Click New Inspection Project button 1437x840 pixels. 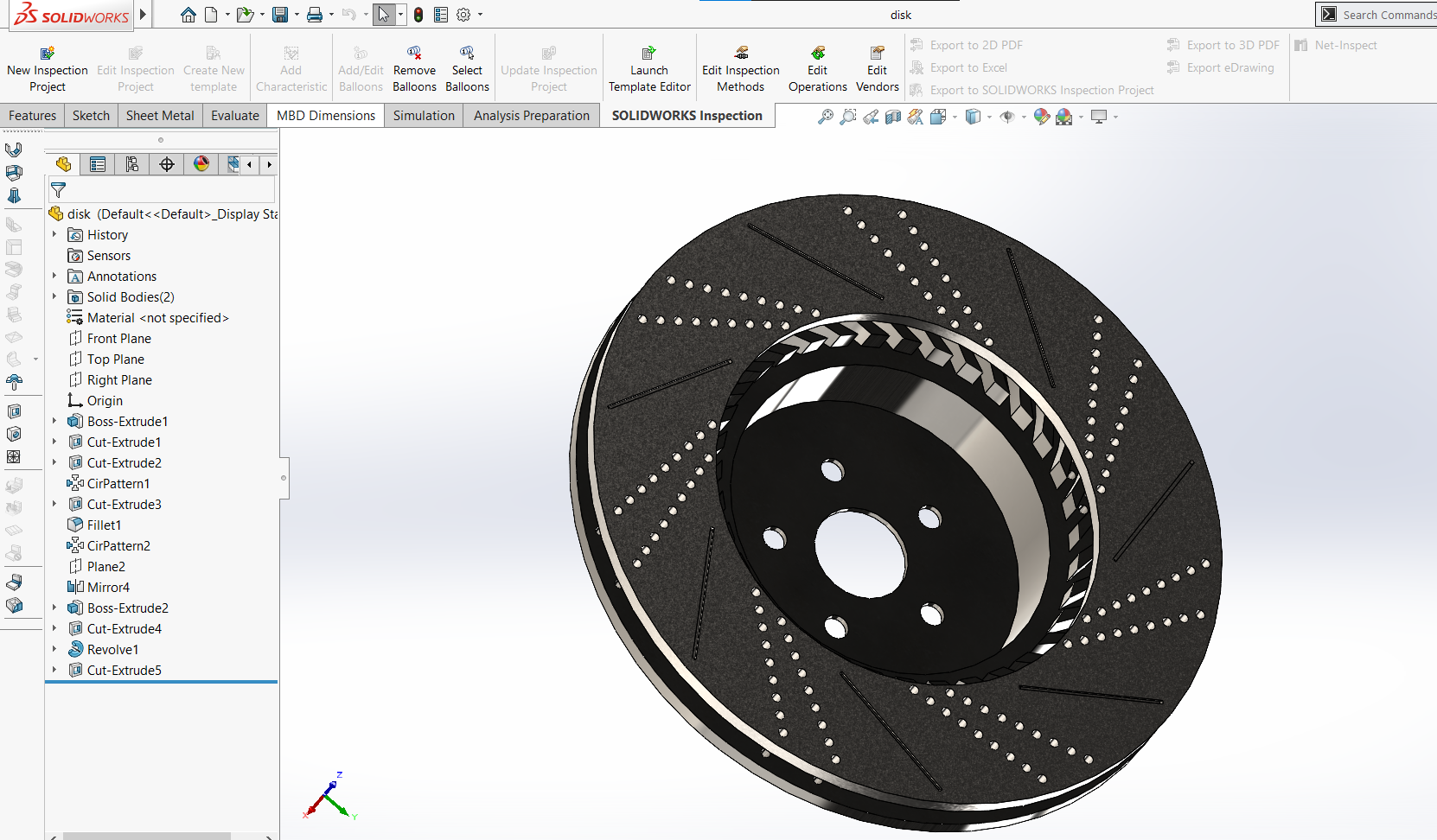(48, 69)
